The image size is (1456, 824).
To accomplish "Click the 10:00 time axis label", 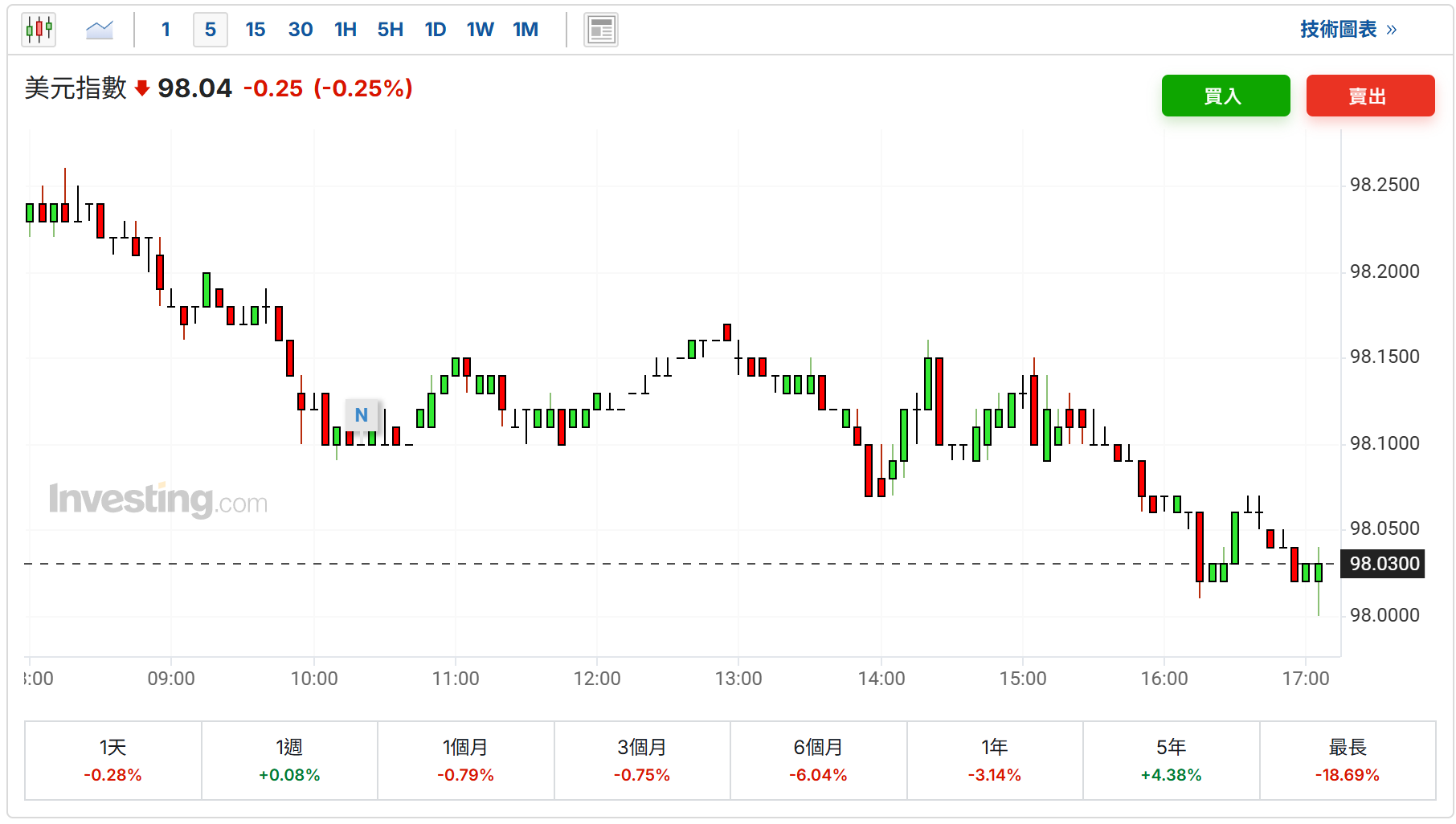I will (x=314, y=679).
